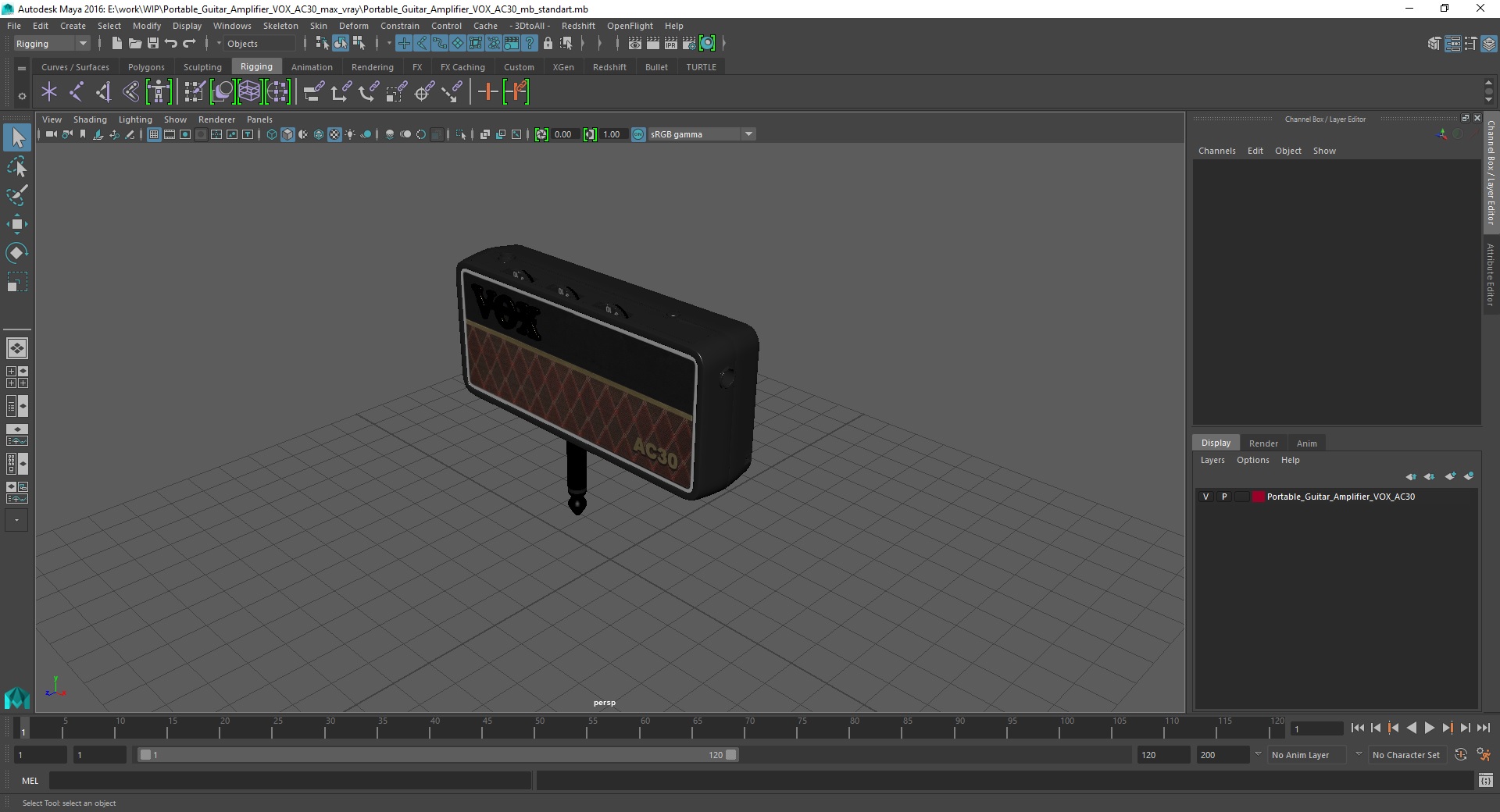
Task: Toggle textured display in viewport
Action: 334,134
